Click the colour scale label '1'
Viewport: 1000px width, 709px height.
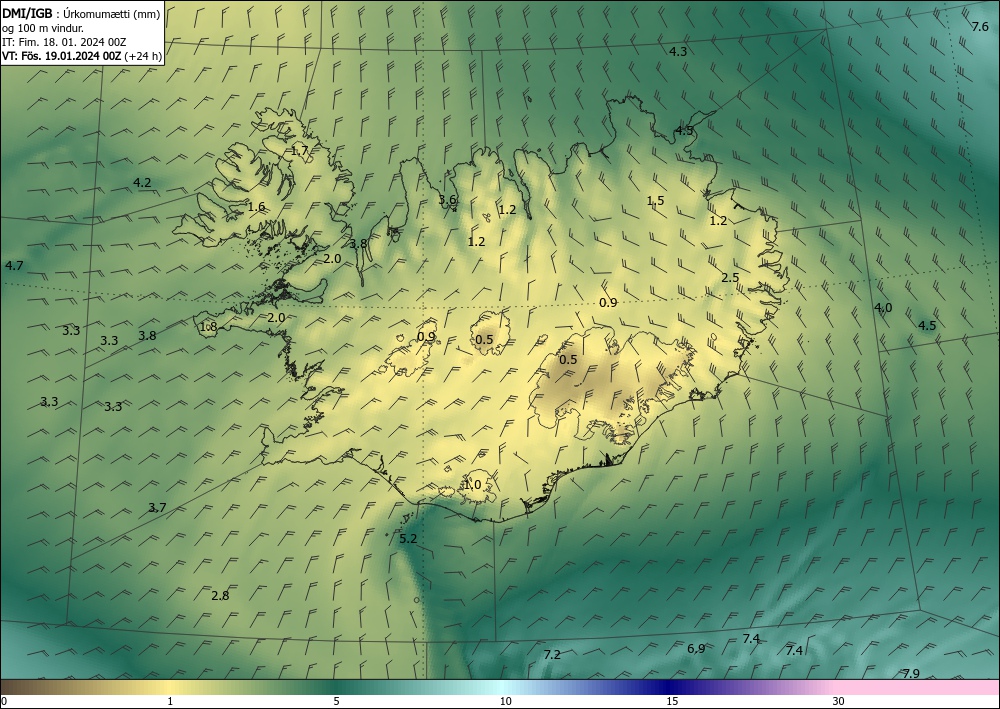[170, 702]
